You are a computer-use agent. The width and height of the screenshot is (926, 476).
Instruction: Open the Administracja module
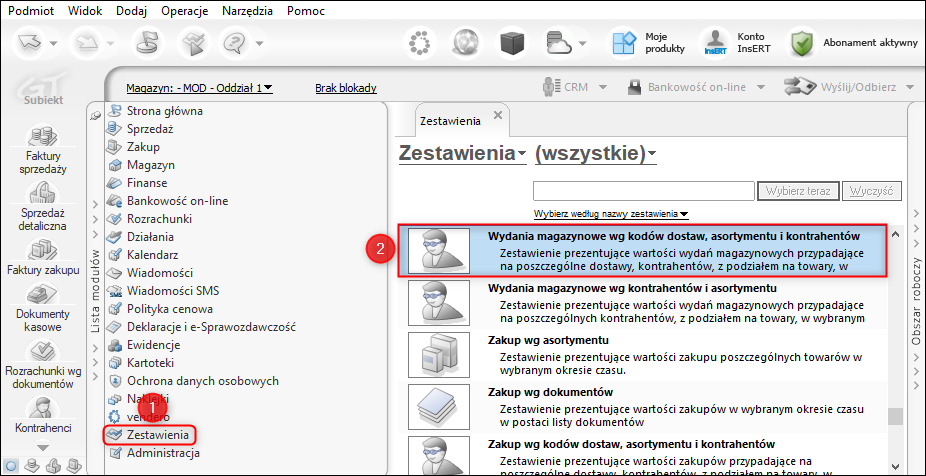[163, 454]
